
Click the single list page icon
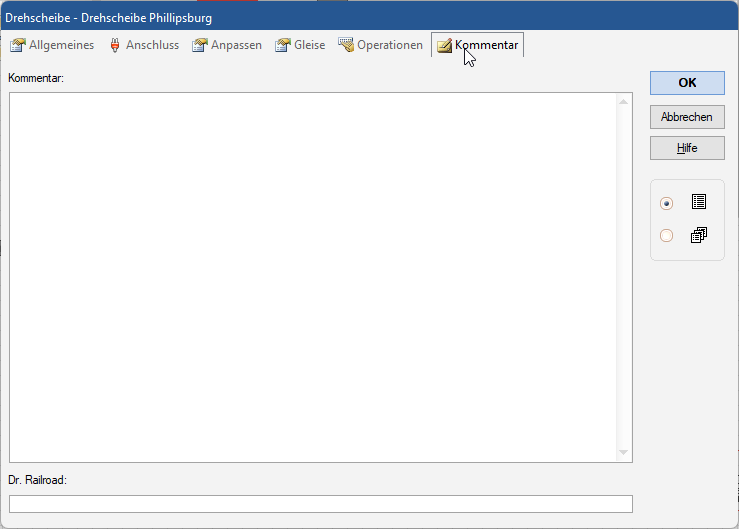(698, 202)
